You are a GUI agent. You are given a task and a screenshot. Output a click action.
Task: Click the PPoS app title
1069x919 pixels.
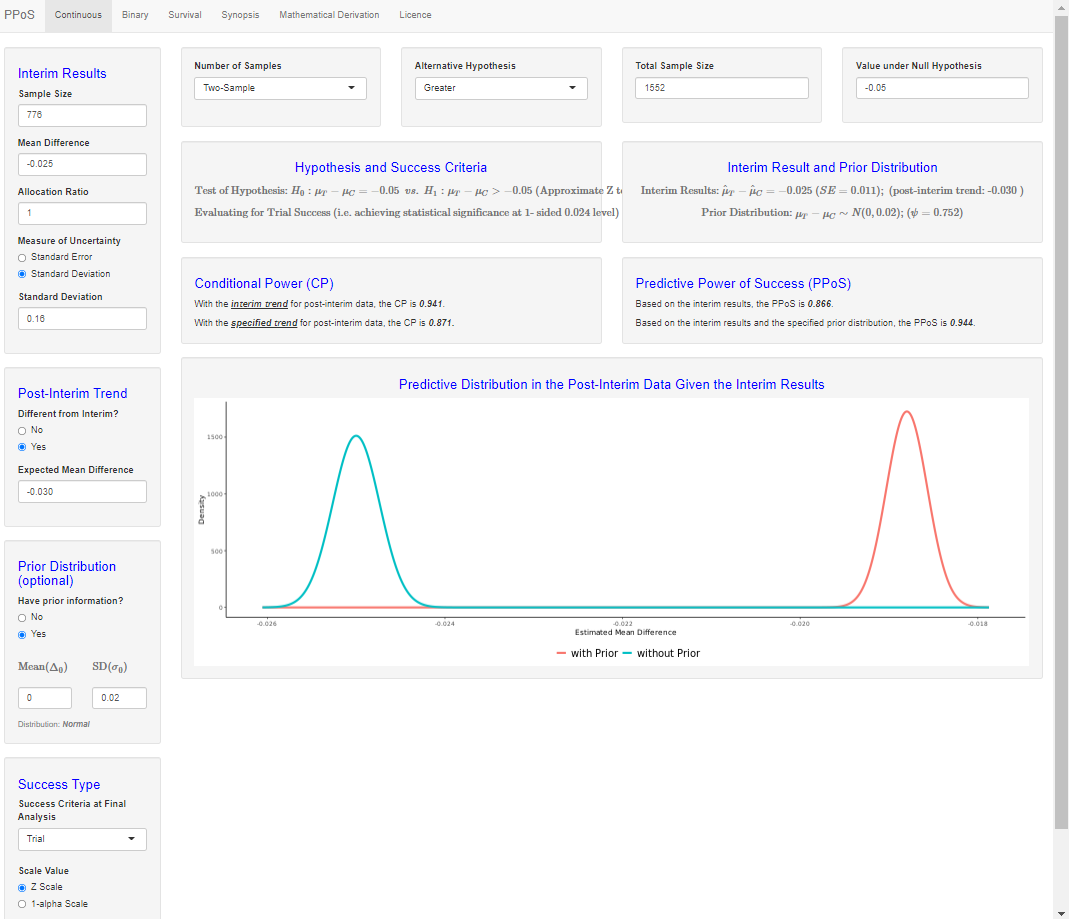pos(20,15)
